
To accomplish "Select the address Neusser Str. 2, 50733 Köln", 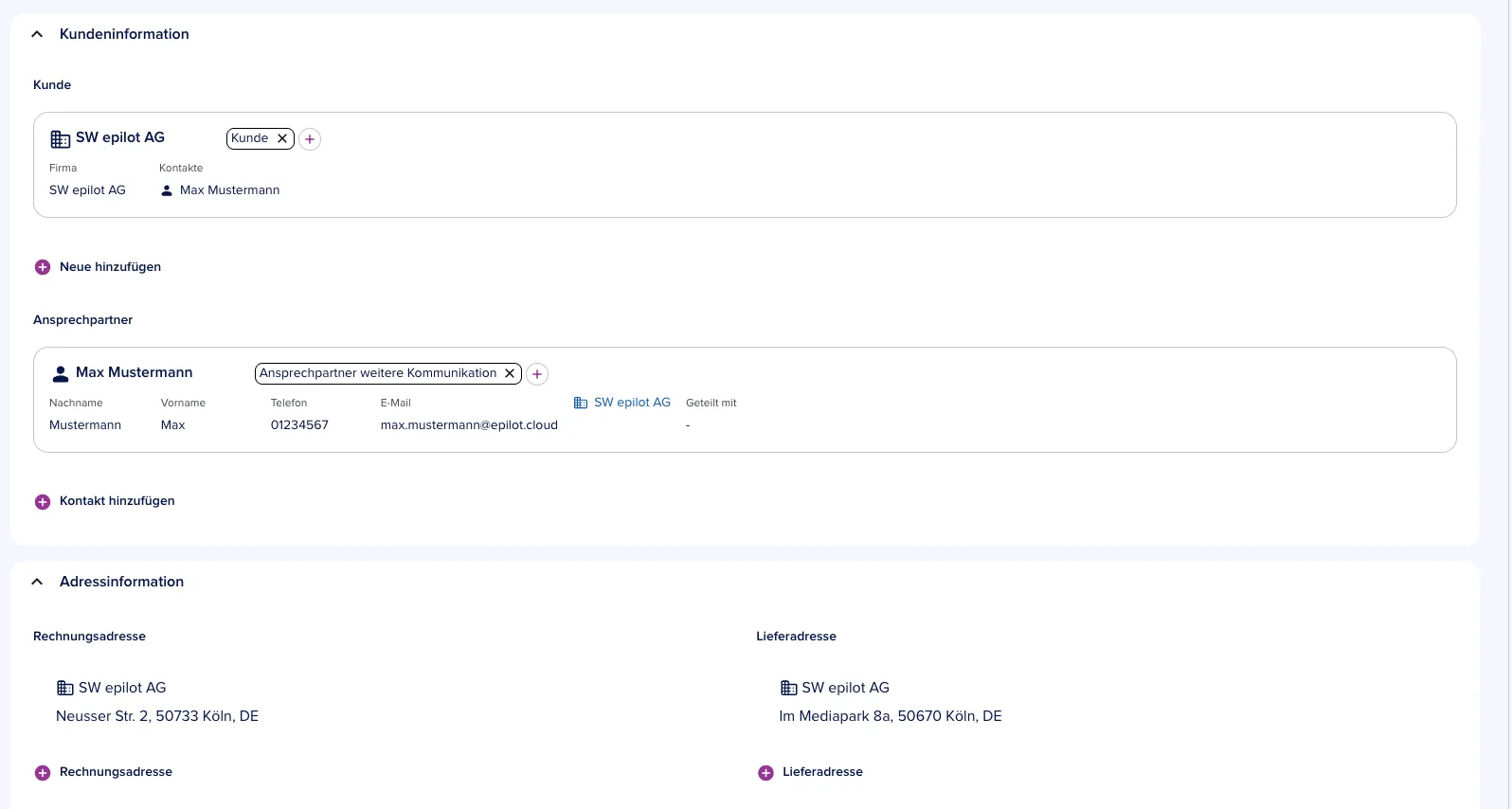I will (157, 716).
